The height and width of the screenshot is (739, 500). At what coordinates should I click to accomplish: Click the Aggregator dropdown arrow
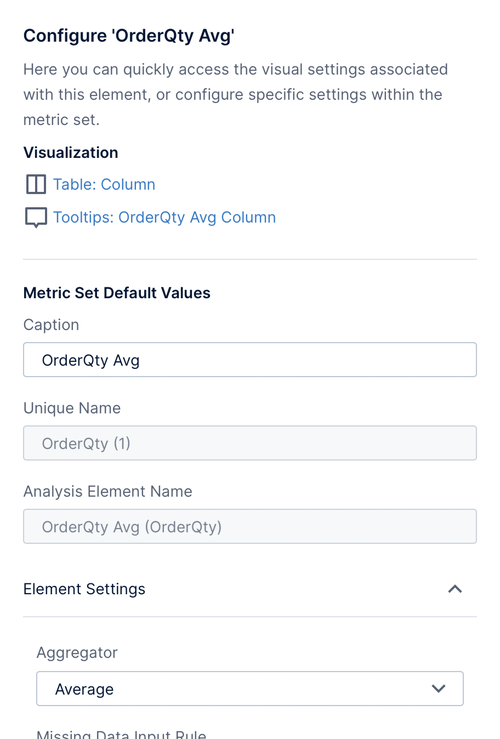click(438, 689)
